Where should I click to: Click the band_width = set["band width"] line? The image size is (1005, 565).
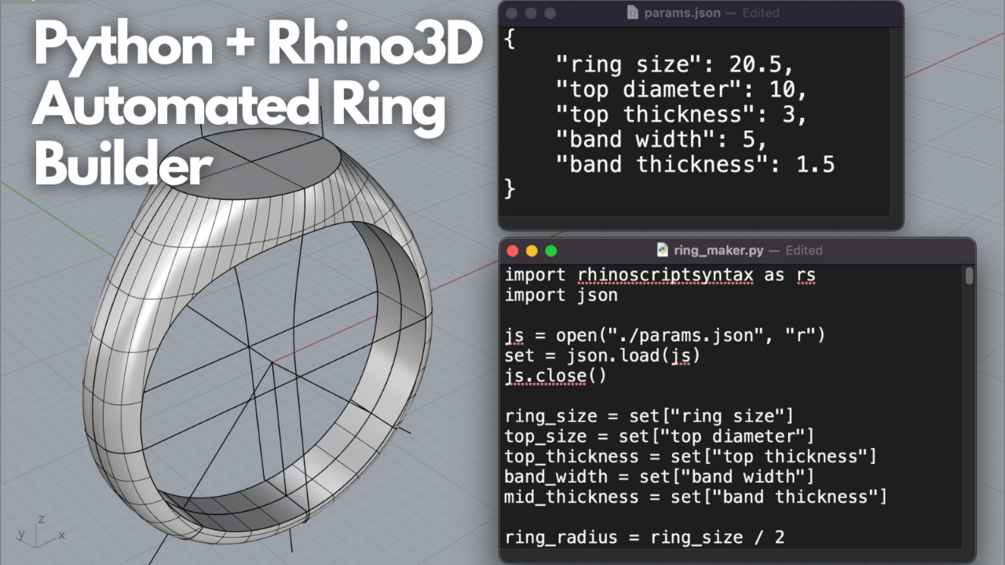click(x=659, y=477)
